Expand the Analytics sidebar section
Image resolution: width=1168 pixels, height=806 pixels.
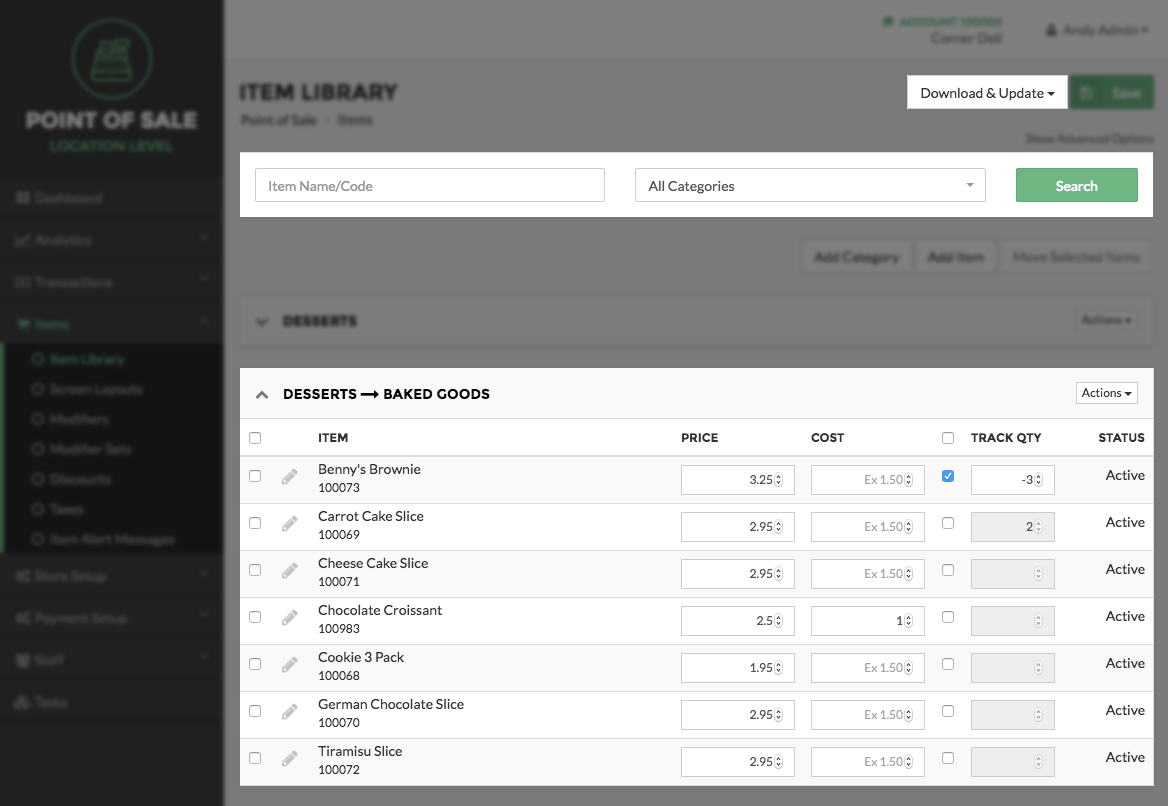112,240
